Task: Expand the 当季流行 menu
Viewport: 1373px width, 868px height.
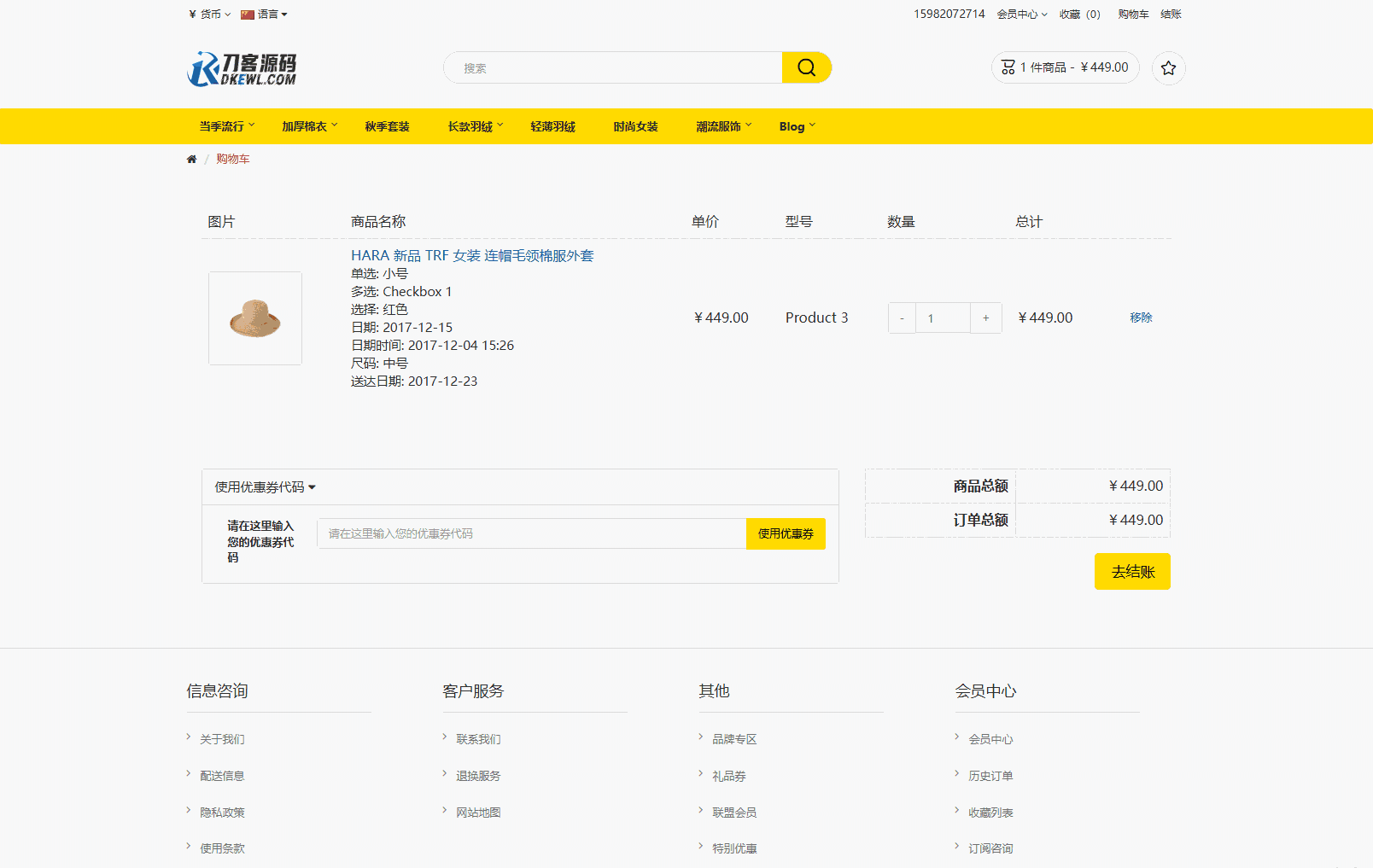Action: pyautogui.click(x=227, y=126)
